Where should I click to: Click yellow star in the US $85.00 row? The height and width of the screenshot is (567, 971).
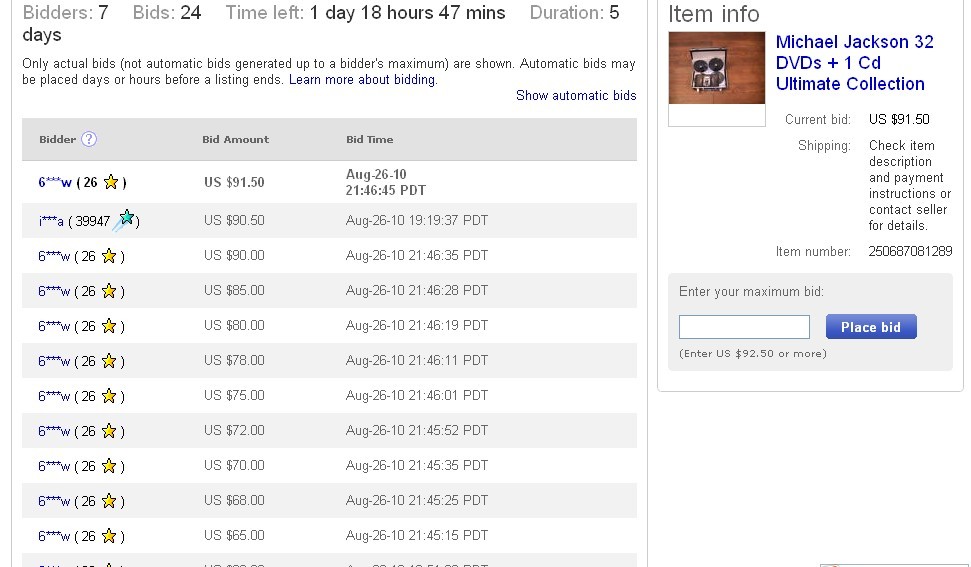(109, 291)
